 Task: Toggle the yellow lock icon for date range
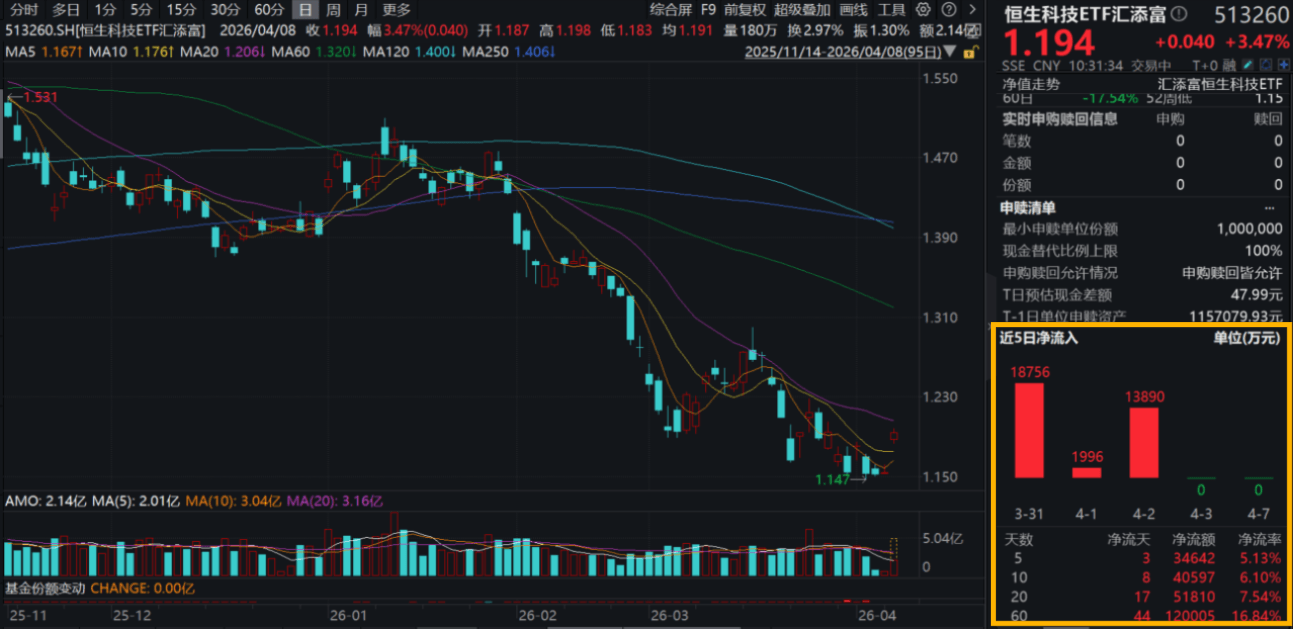click(969, 51)
